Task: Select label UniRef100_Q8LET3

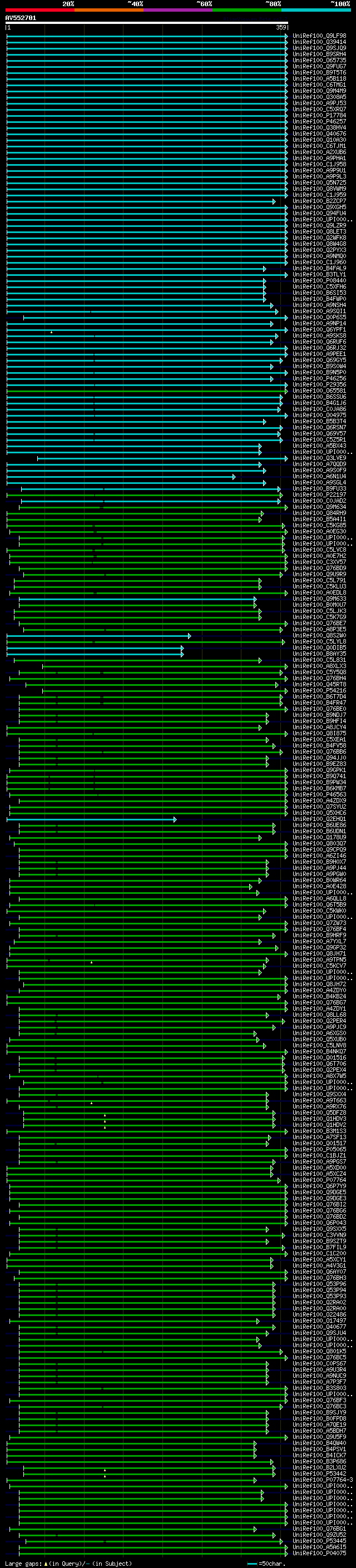Action: 319,232
